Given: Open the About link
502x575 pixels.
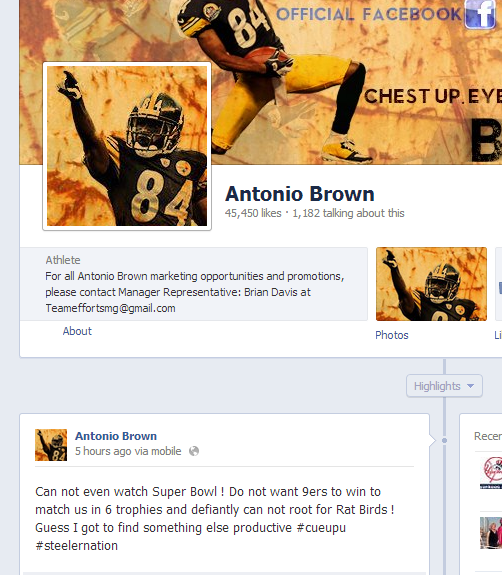Looking at the screenshot, I should (77, 331).
